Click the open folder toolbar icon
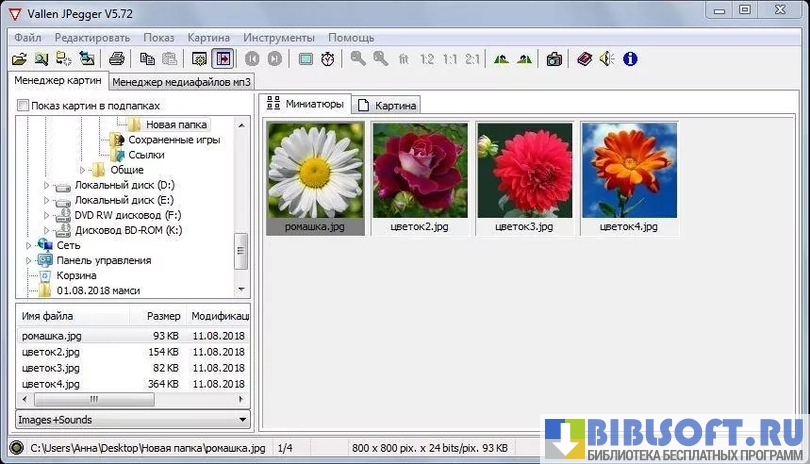 19,59
